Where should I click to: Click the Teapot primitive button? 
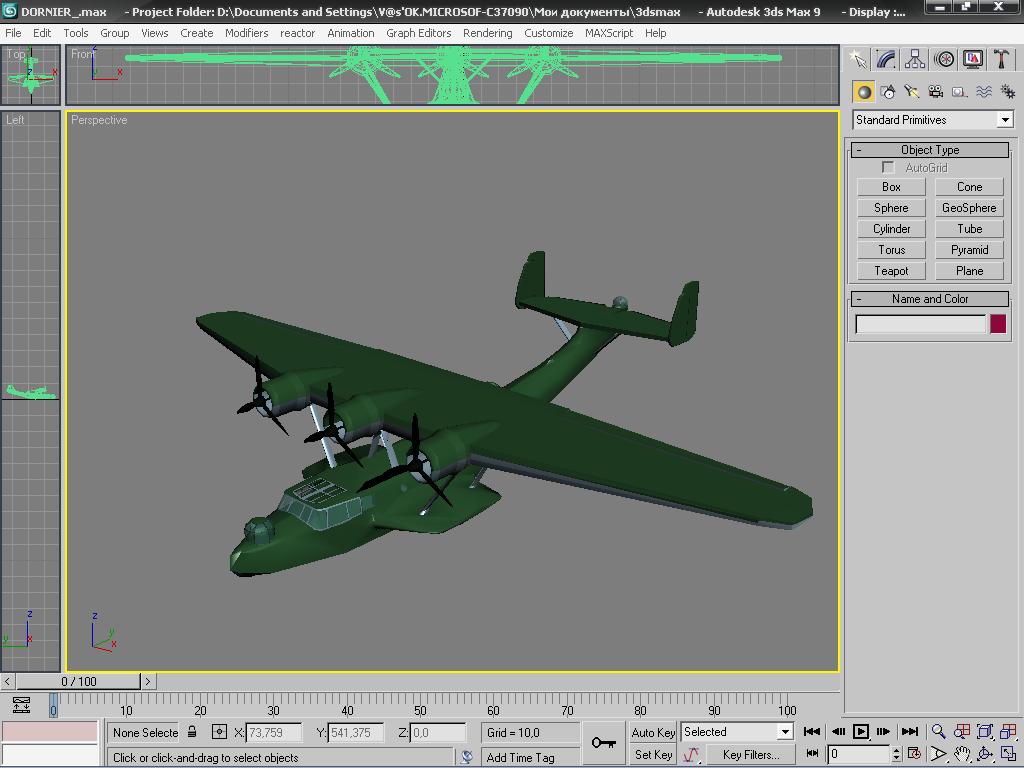point(891,271)
